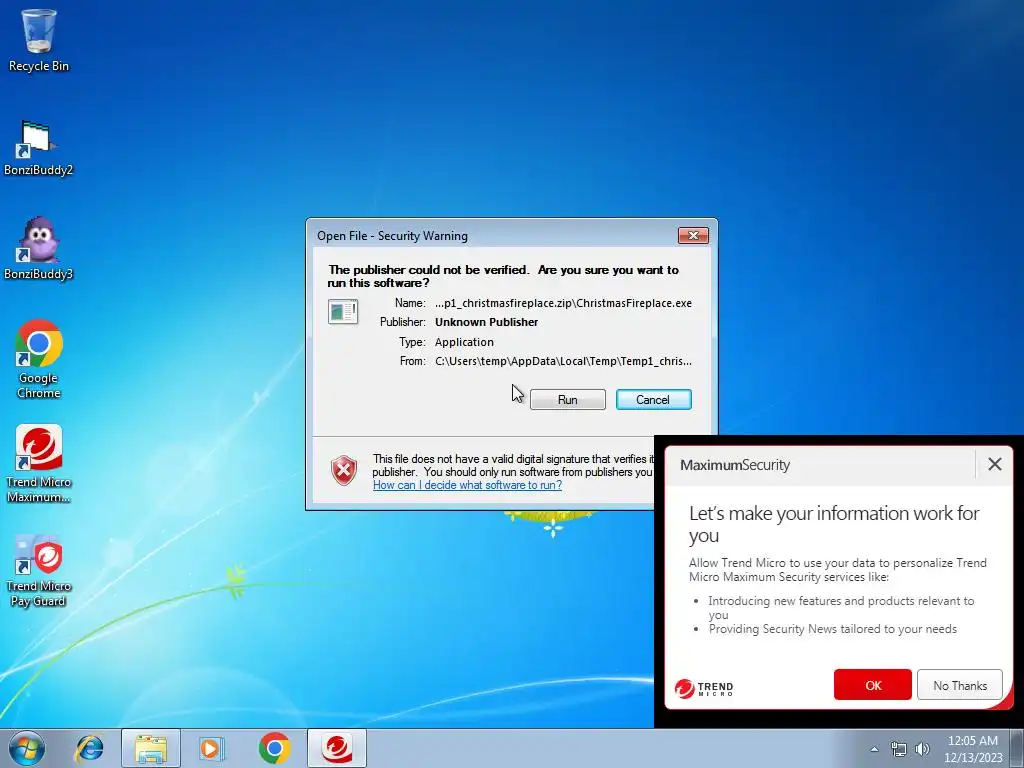Click the 'C:\Users\temp\AppData' From path text

click(x=564, y=361)
